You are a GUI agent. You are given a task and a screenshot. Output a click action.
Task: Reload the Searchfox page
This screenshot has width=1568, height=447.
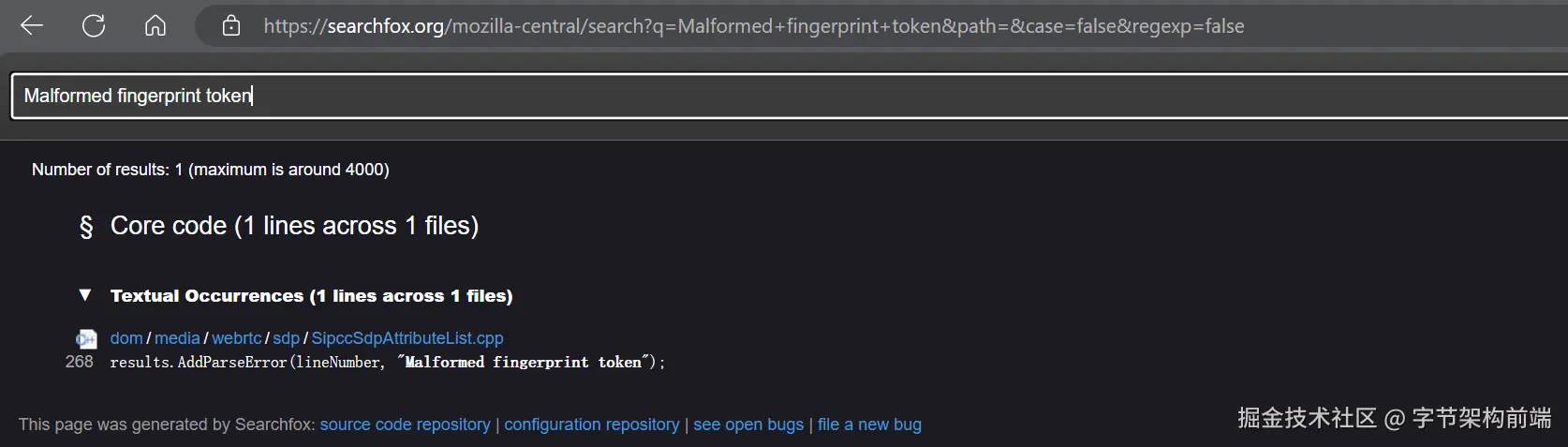[94, 26]
